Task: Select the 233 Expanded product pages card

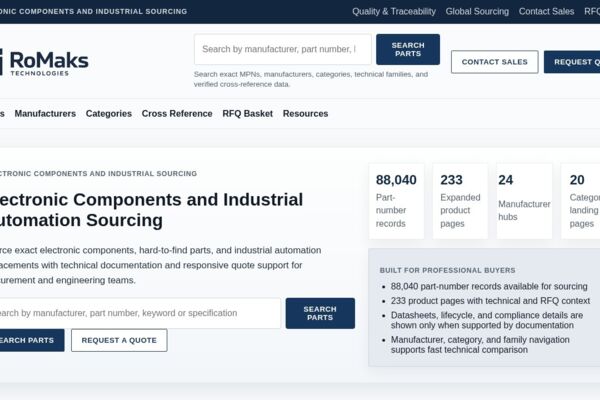Action: [460, 201]
